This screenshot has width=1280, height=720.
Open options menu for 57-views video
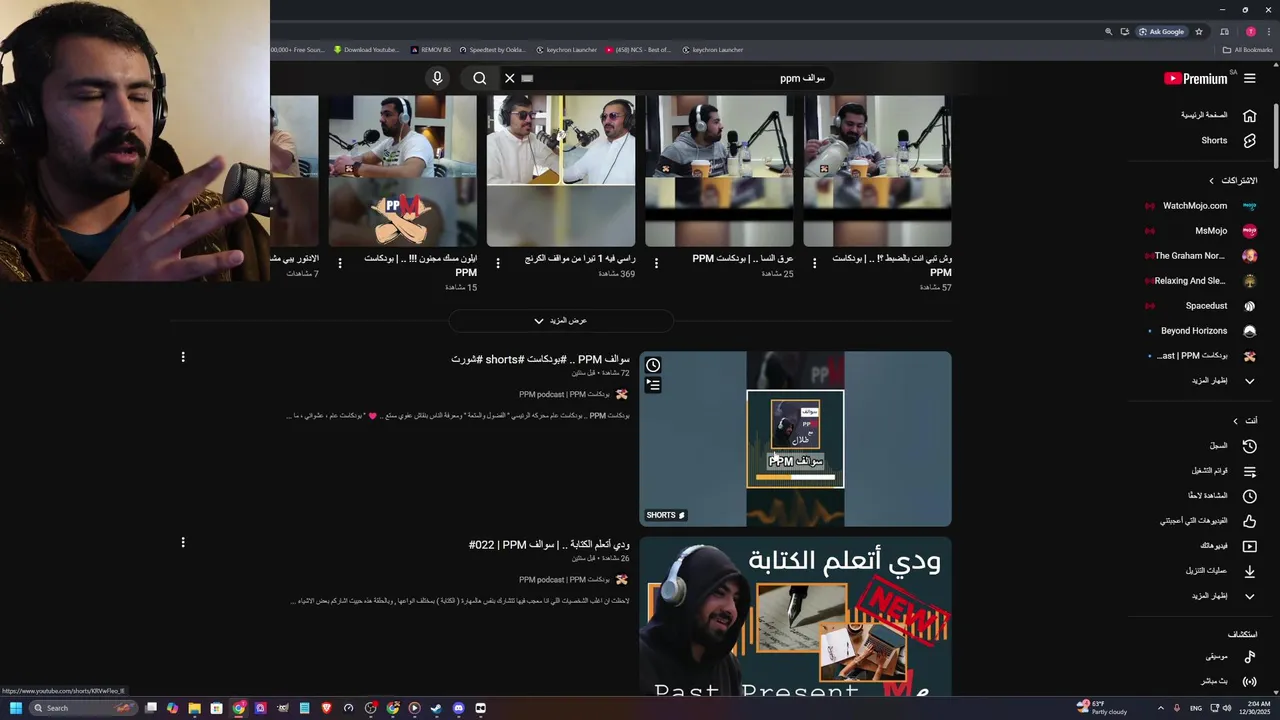point(814,263)
